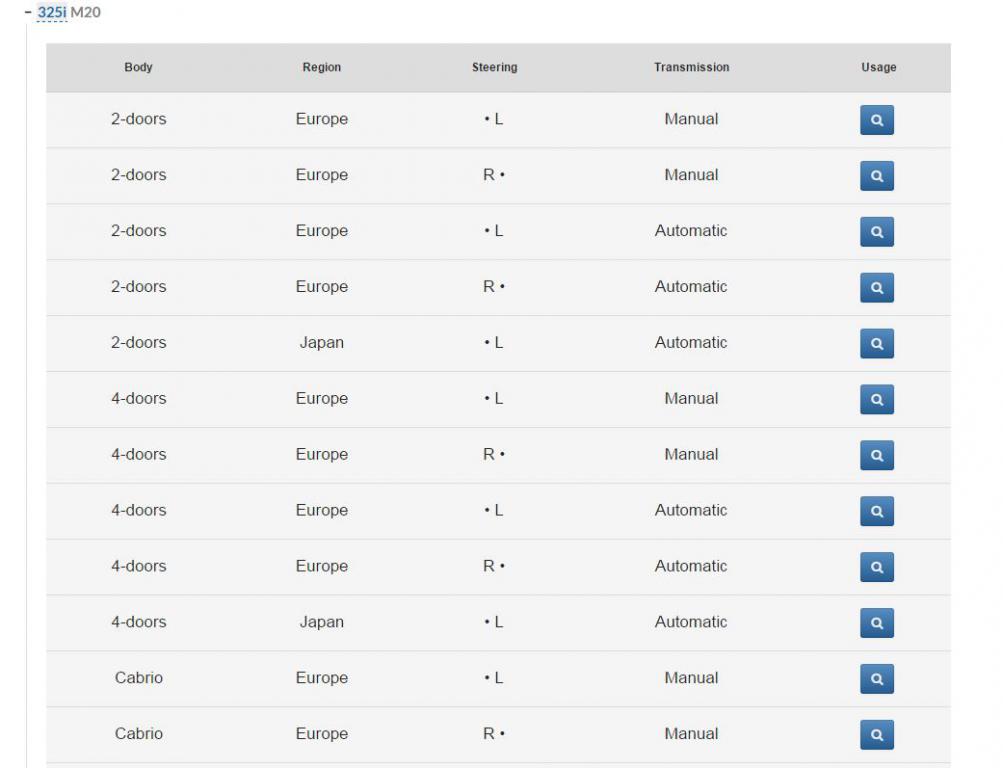Open usage search for 4-doors Europe right-hand Manual
Image resolution: width=1003 pixels, height=768 pixels.
pyautogui.click(x=876, y=456)
